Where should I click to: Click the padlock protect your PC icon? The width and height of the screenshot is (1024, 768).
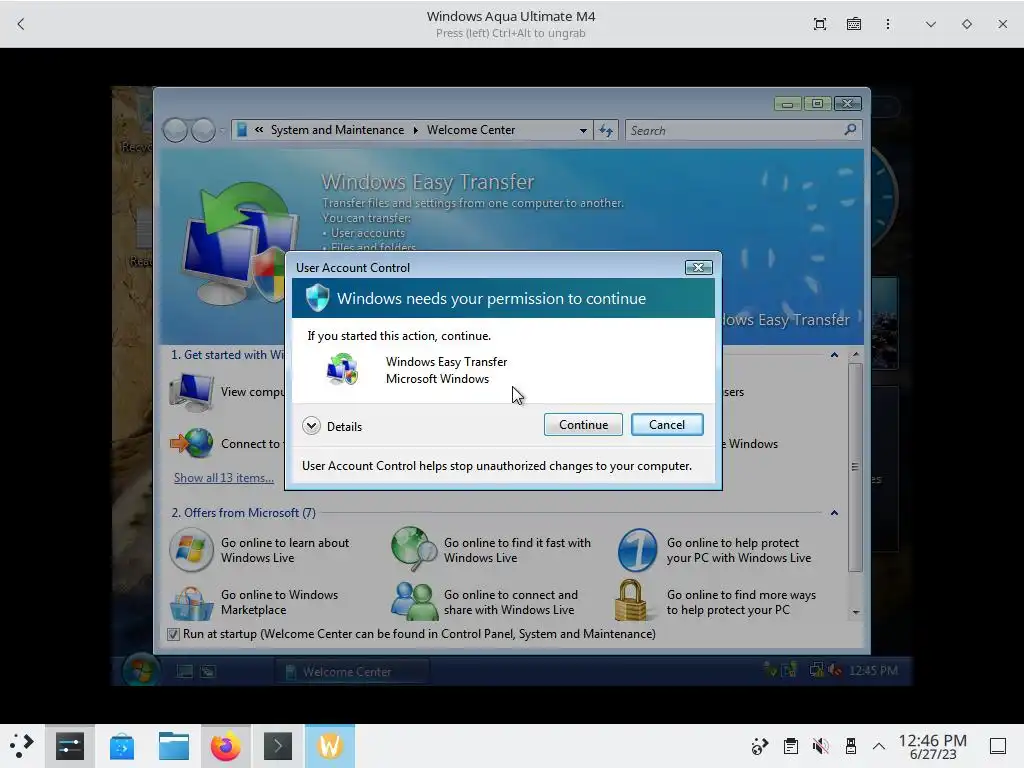point(630,600)
